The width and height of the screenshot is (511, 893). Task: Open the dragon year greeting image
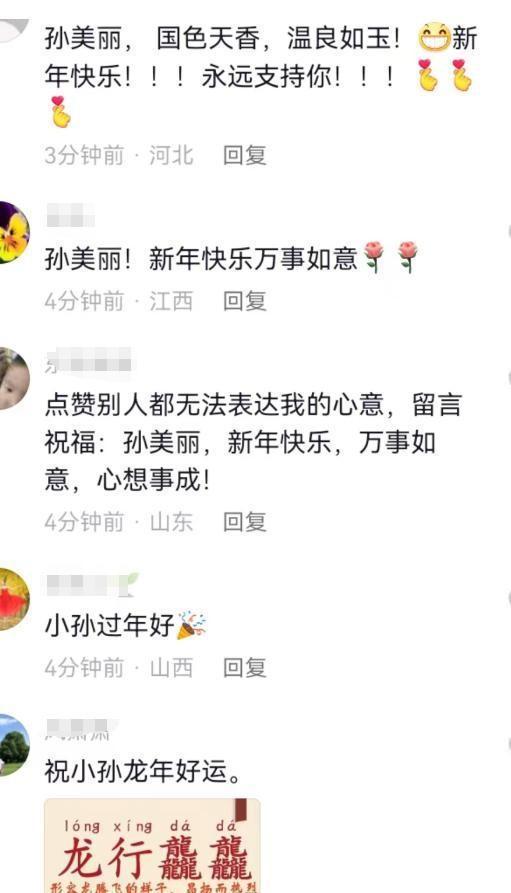pyautogui.click(x=153, y=845)
